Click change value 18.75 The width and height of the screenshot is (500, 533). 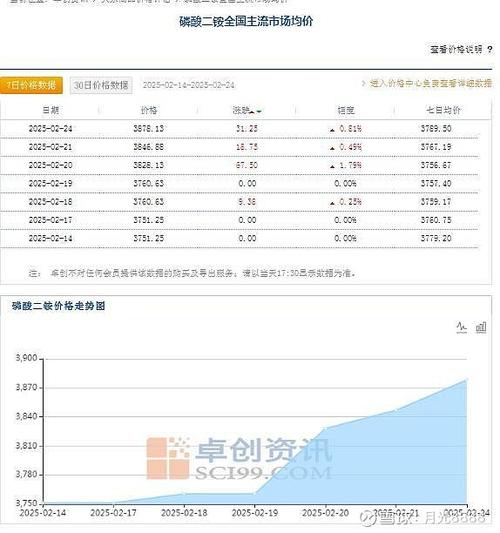click(247, 147)
